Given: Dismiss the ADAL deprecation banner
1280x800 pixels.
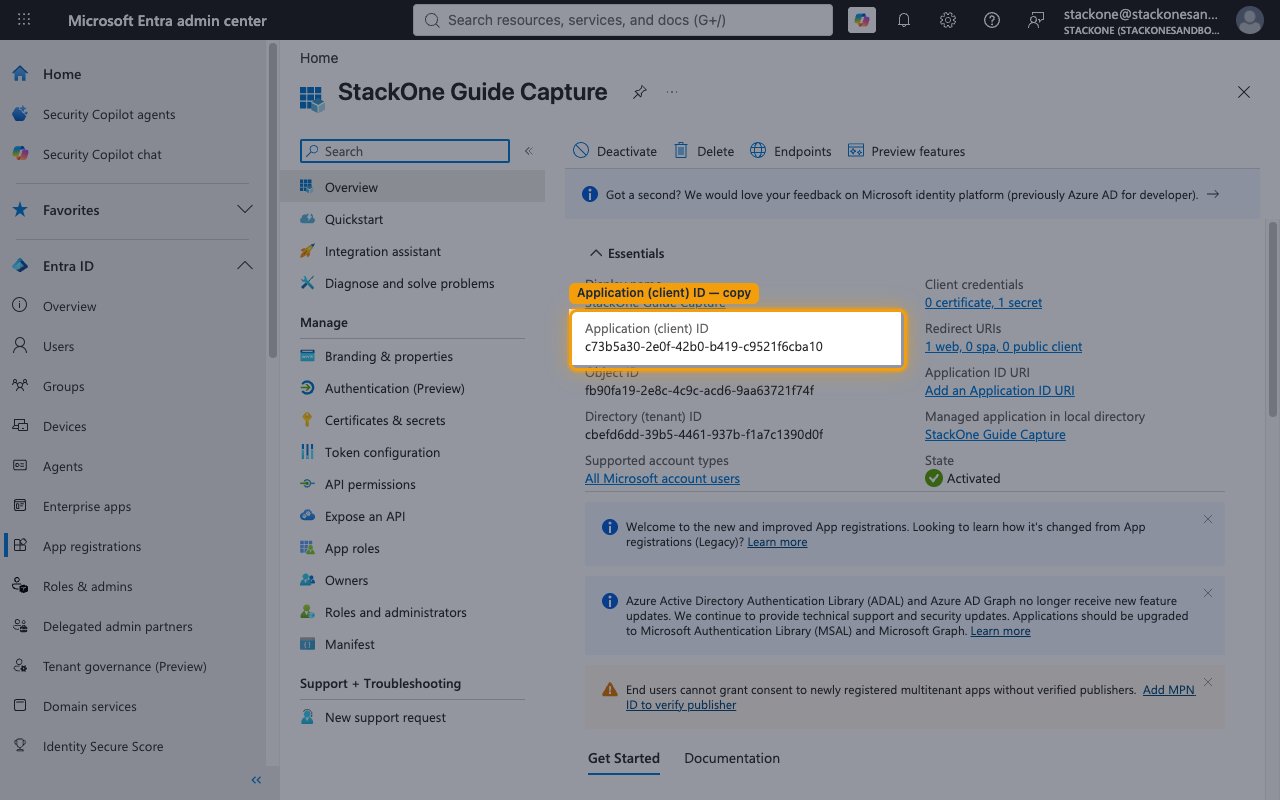Looking at the screenshot, I should (x=1207, y=593).
